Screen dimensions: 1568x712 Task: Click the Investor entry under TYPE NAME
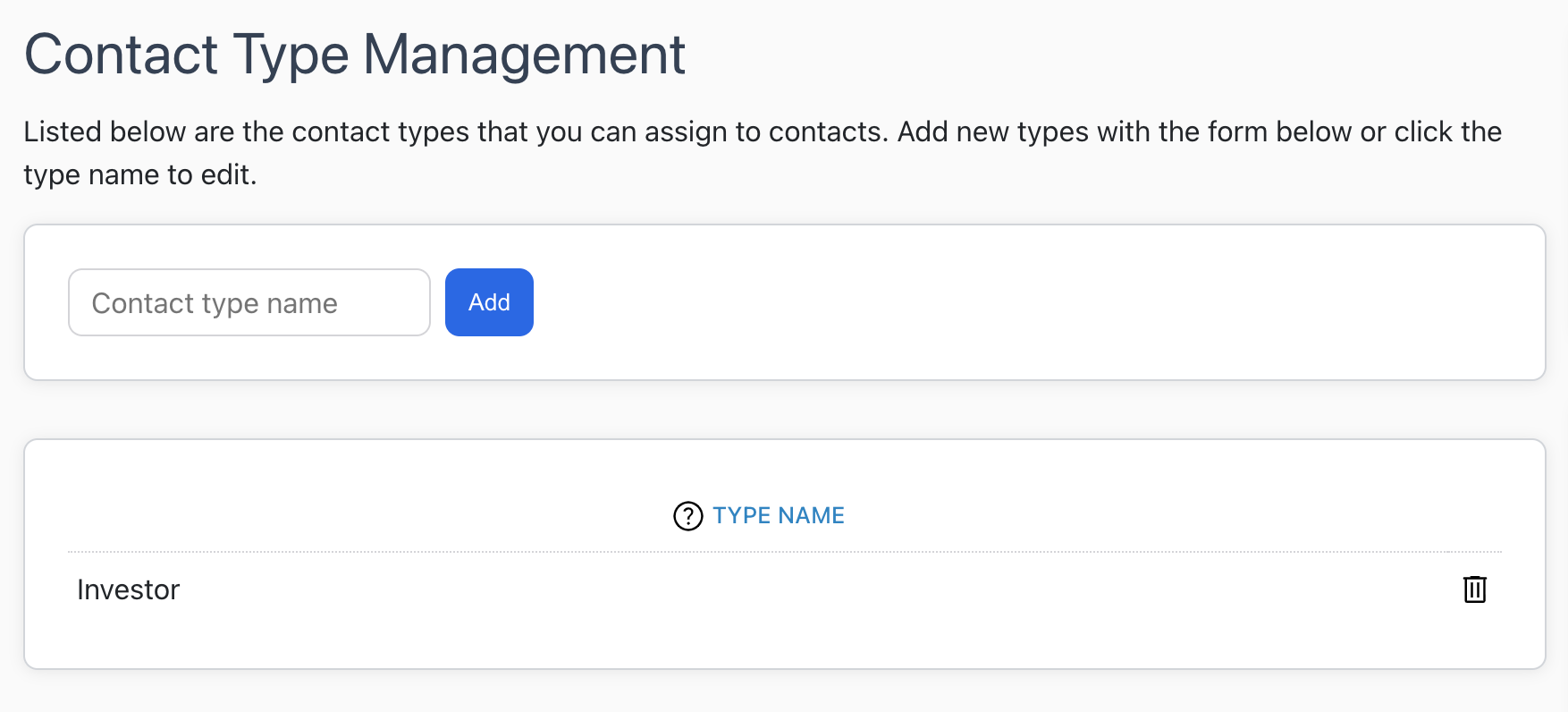(128, 589)
